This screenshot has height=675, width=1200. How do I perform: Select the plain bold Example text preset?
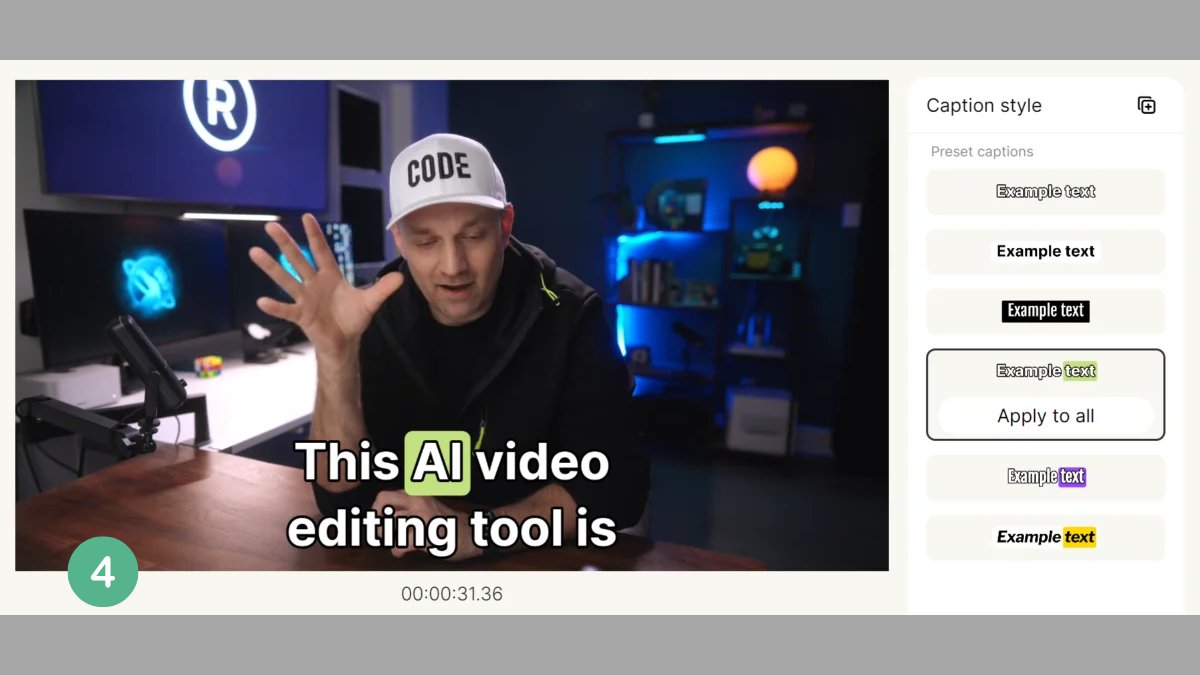1045,251
